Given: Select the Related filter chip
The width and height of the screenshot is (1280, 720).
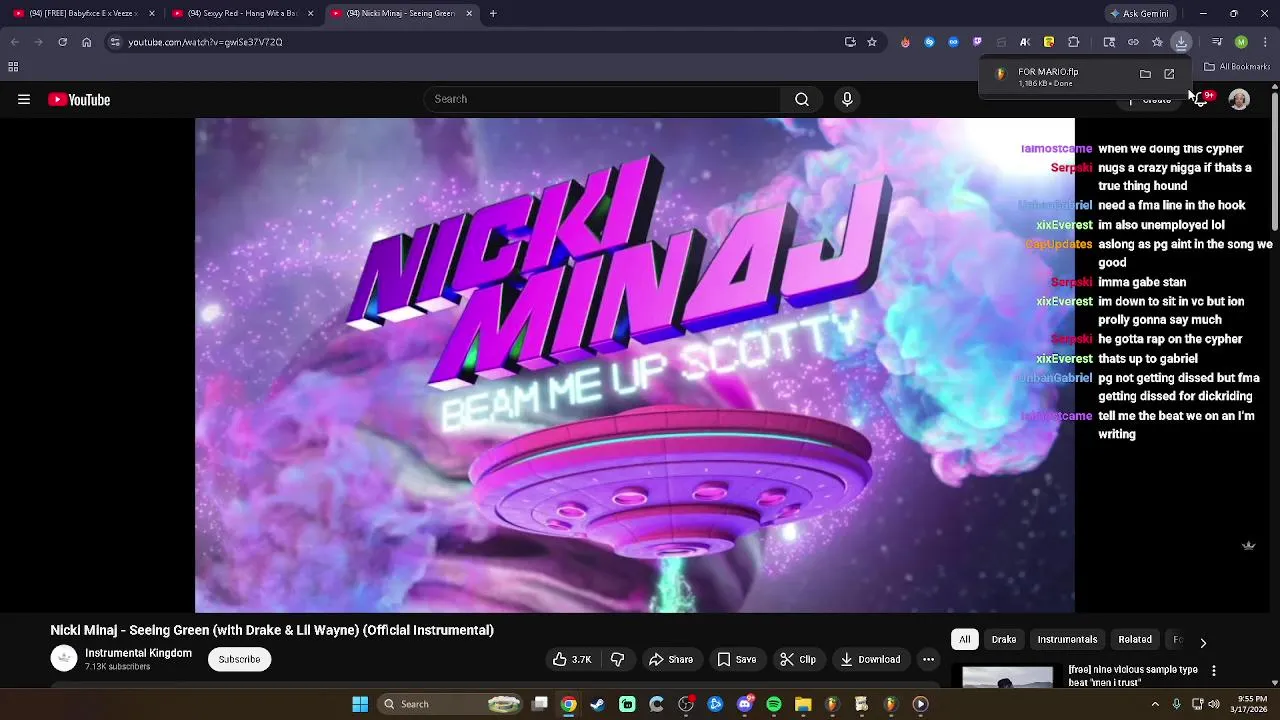Looking at the screenshot, I should [x=1135, y=639].
